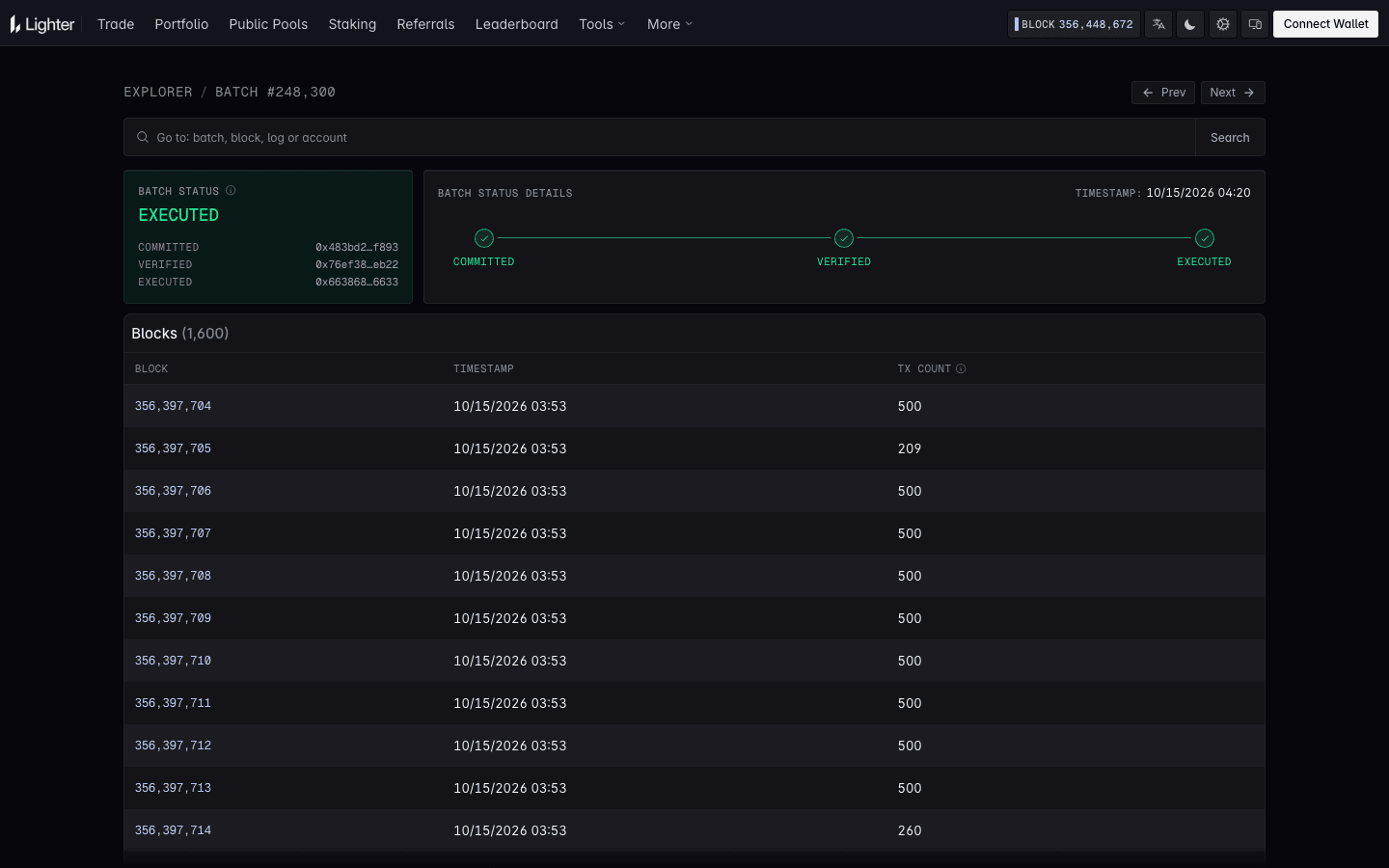Click the TIMESTAMP column header
Image resolution: width=1389 pixels, height=868 pixels.
tap(483, 368)
